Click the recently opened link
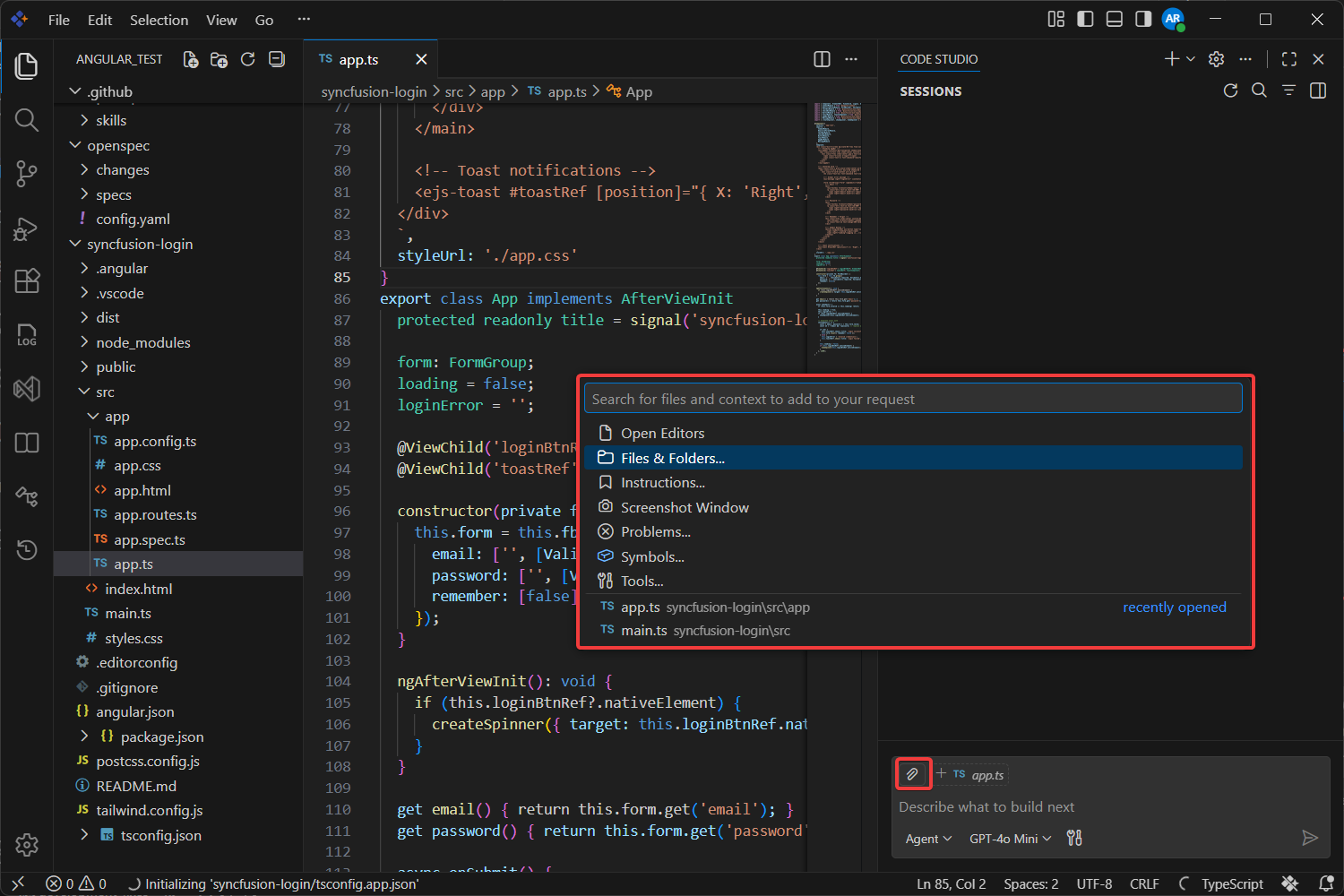Image resolution: width=1344 pixels, height=896 pixels. click(1174, 607)
